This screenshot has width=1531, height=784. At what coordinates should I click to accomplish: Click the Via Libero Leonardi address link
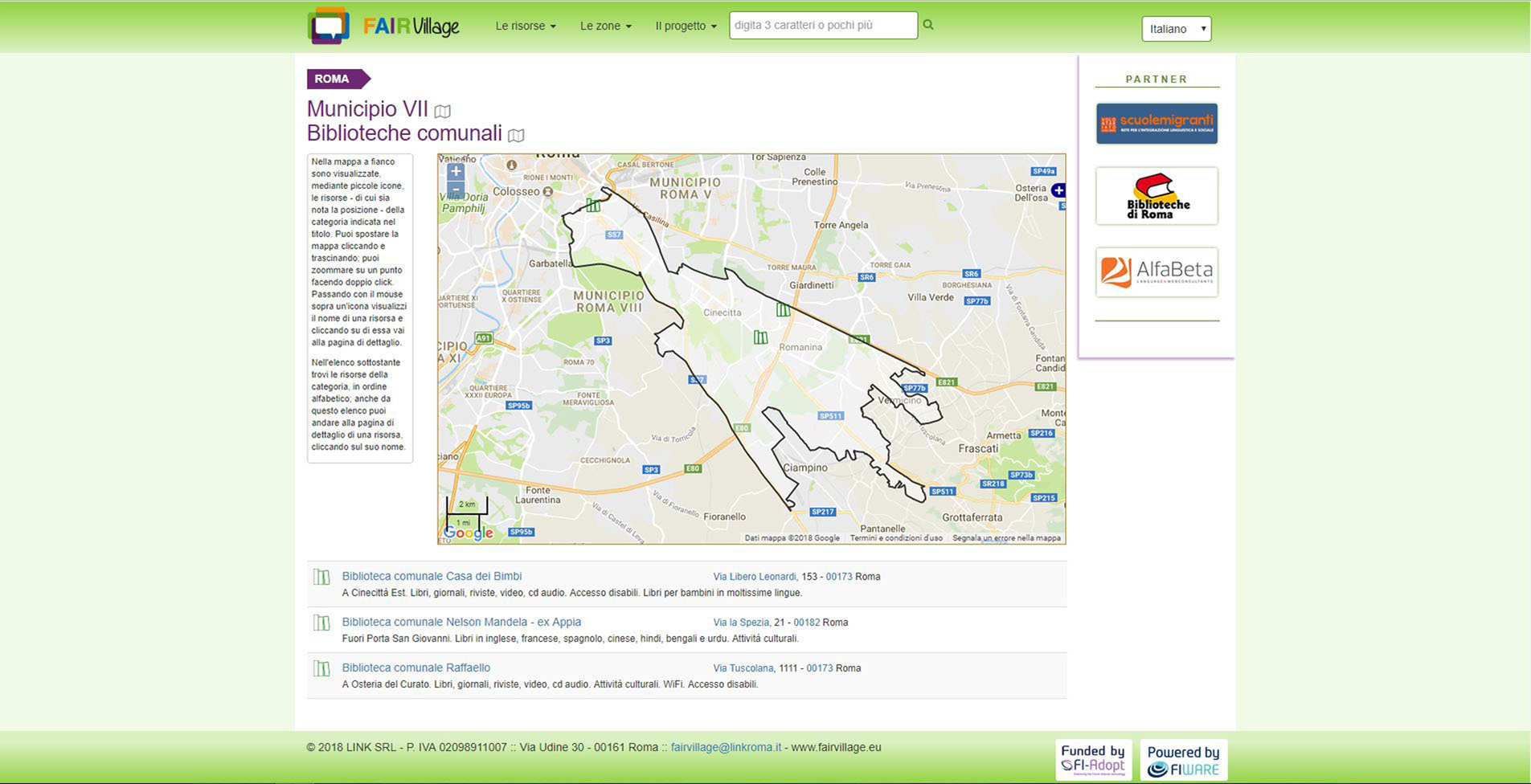(x=755, y=577)
